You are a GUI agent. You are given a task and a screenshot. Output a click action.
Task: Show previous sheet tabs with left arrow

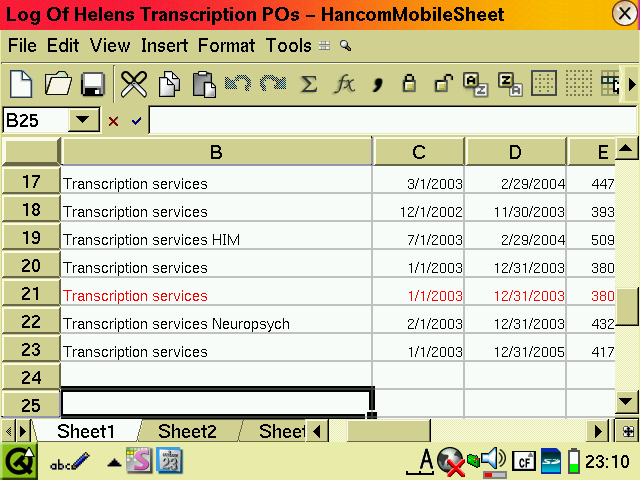point(8,431)
